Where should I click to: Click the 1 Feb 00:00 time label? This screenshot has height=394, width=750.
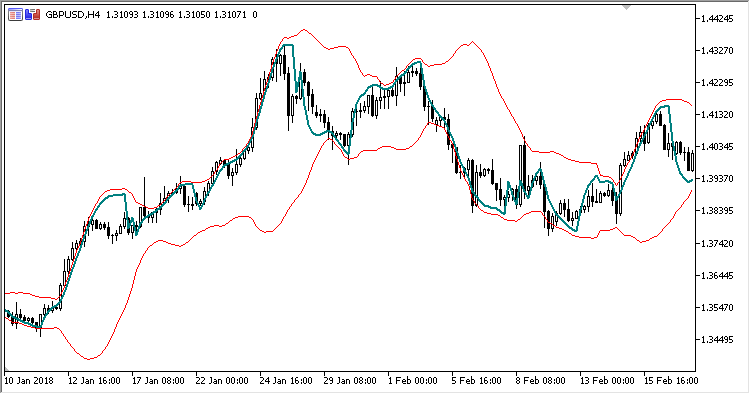[x=413, y=381]
